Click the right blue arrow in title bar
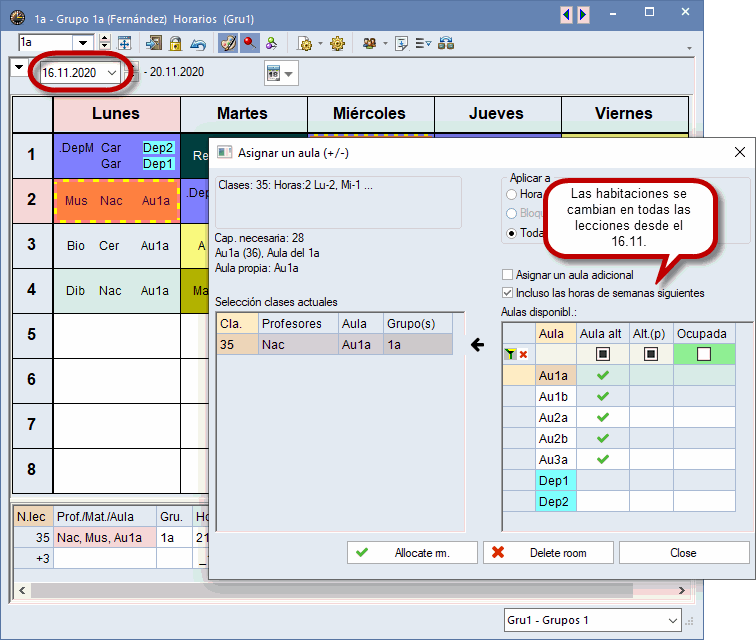The height and width of the screenshot is (640, 756). [583, 14]
